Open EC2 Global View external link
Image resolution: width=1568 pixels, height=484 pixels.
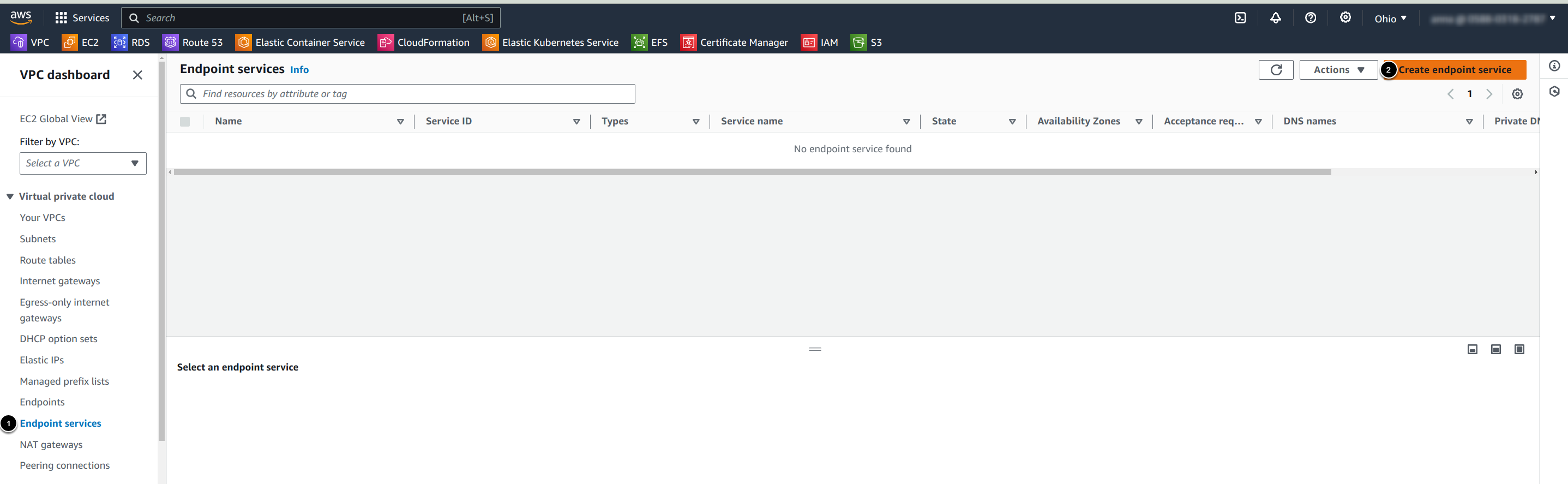point(63,119)
